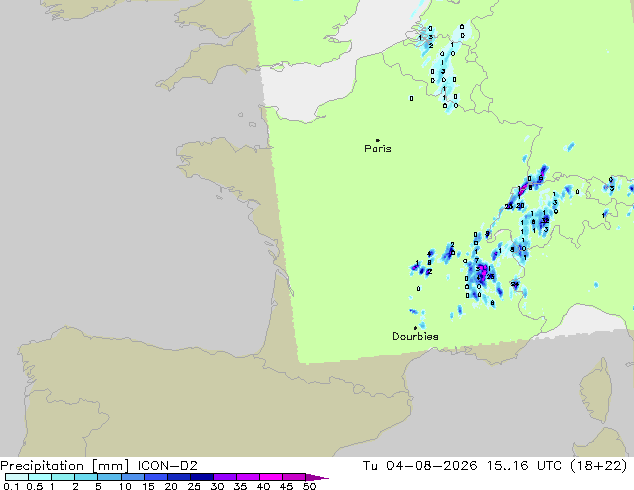Select the 45 mm magenta legend swatch
Image resolution: width=634 pixels, height=490 pixels.
294,477
